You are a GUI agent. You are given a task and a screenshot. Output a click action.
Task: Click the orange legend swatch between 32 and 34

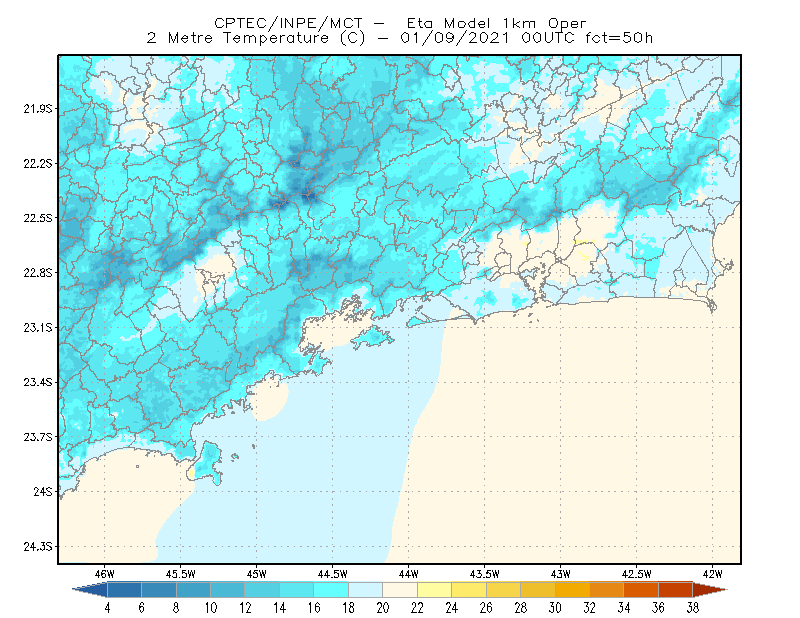point(607,590)
